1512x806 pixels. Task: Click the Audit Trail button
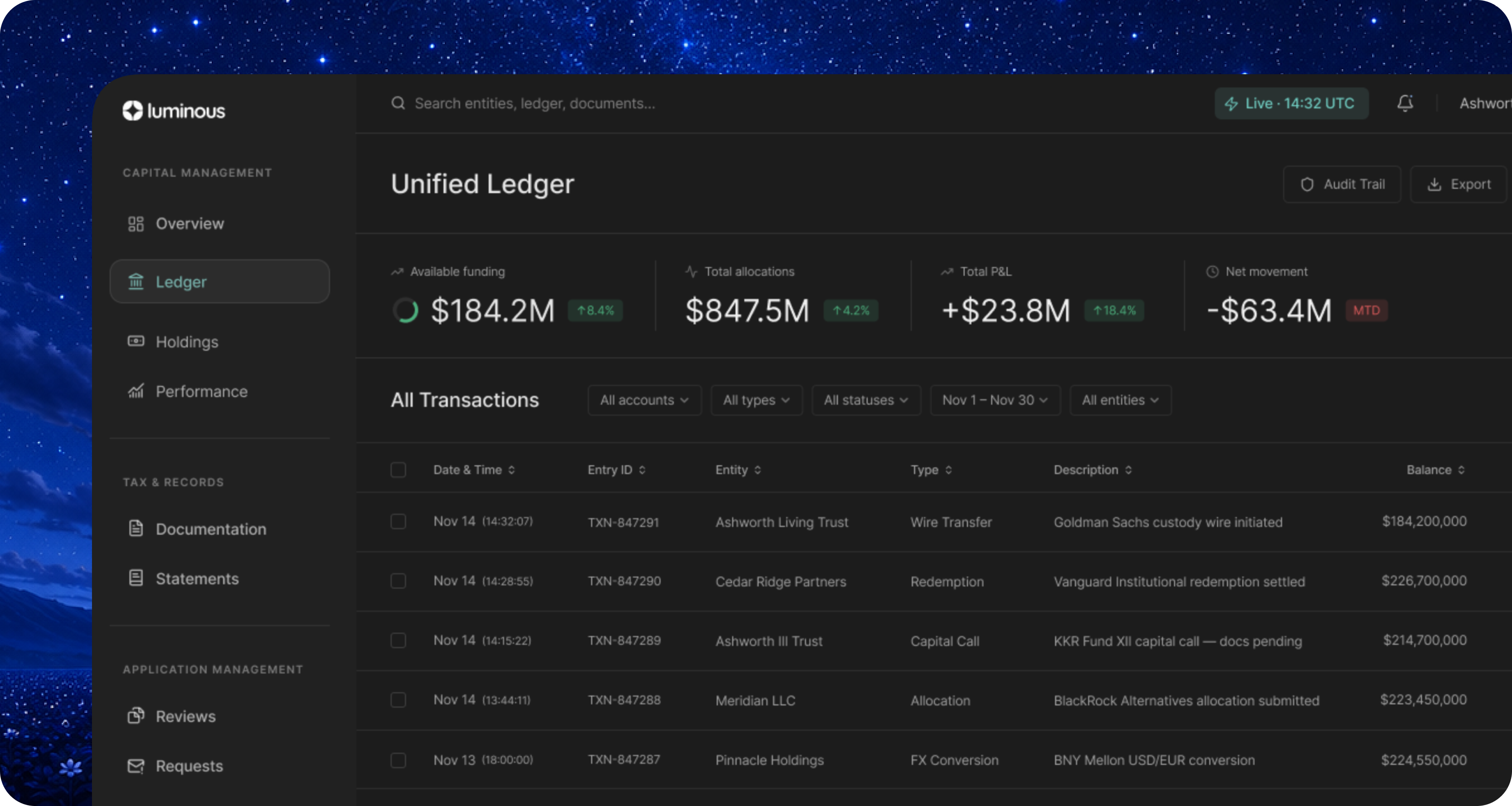point(1342,184)
